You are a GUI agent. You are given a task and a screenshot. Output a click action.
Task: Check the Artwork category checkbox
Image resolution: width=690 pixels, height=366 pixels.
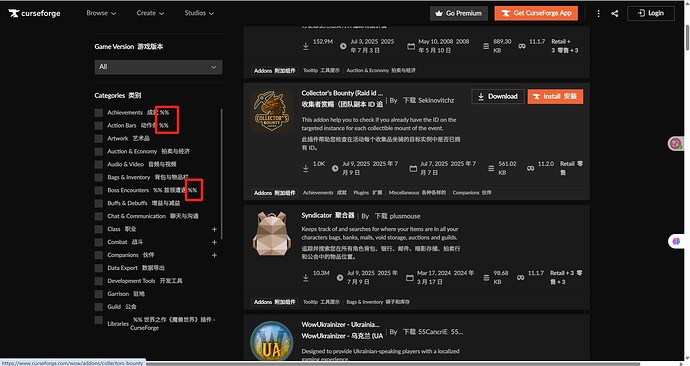click(x=99, y=139)
